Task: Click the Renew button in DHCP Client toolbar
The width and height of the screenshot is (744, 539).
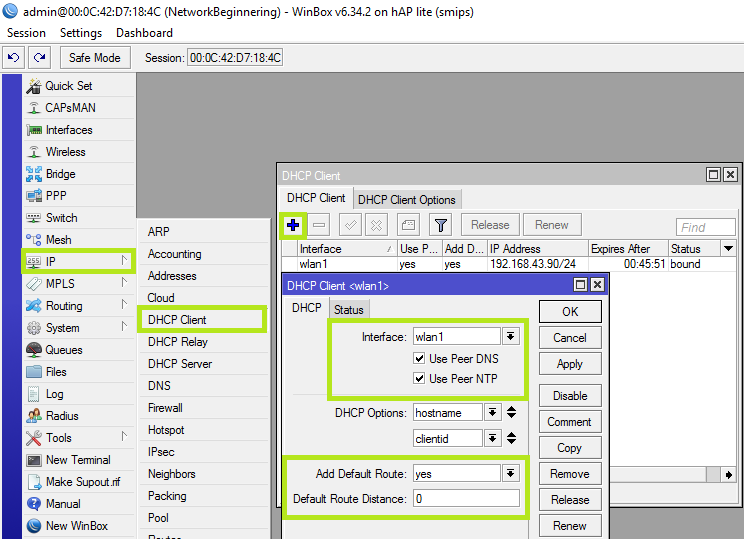Action: [552, 225]
